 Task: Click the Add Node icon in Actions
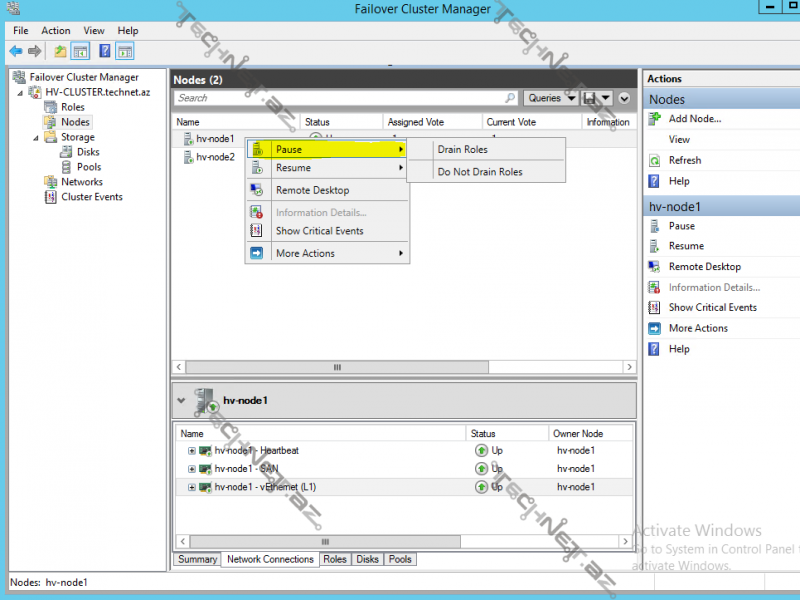(x=654, y=119)
